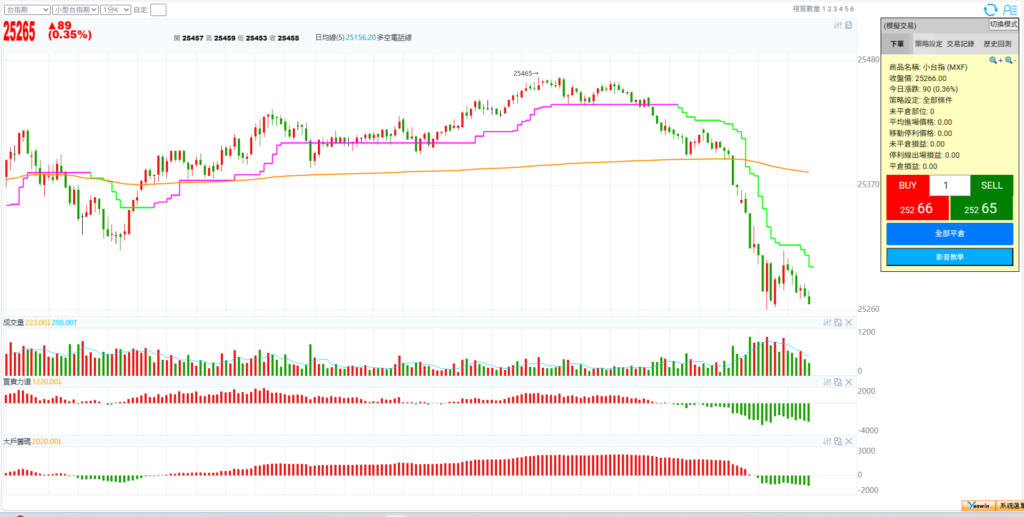This screenshot has height=517, width=1024.
Task: Click the zoom out magnifier in order panel
Action: pyautogui.click(x=1010, y=61)
